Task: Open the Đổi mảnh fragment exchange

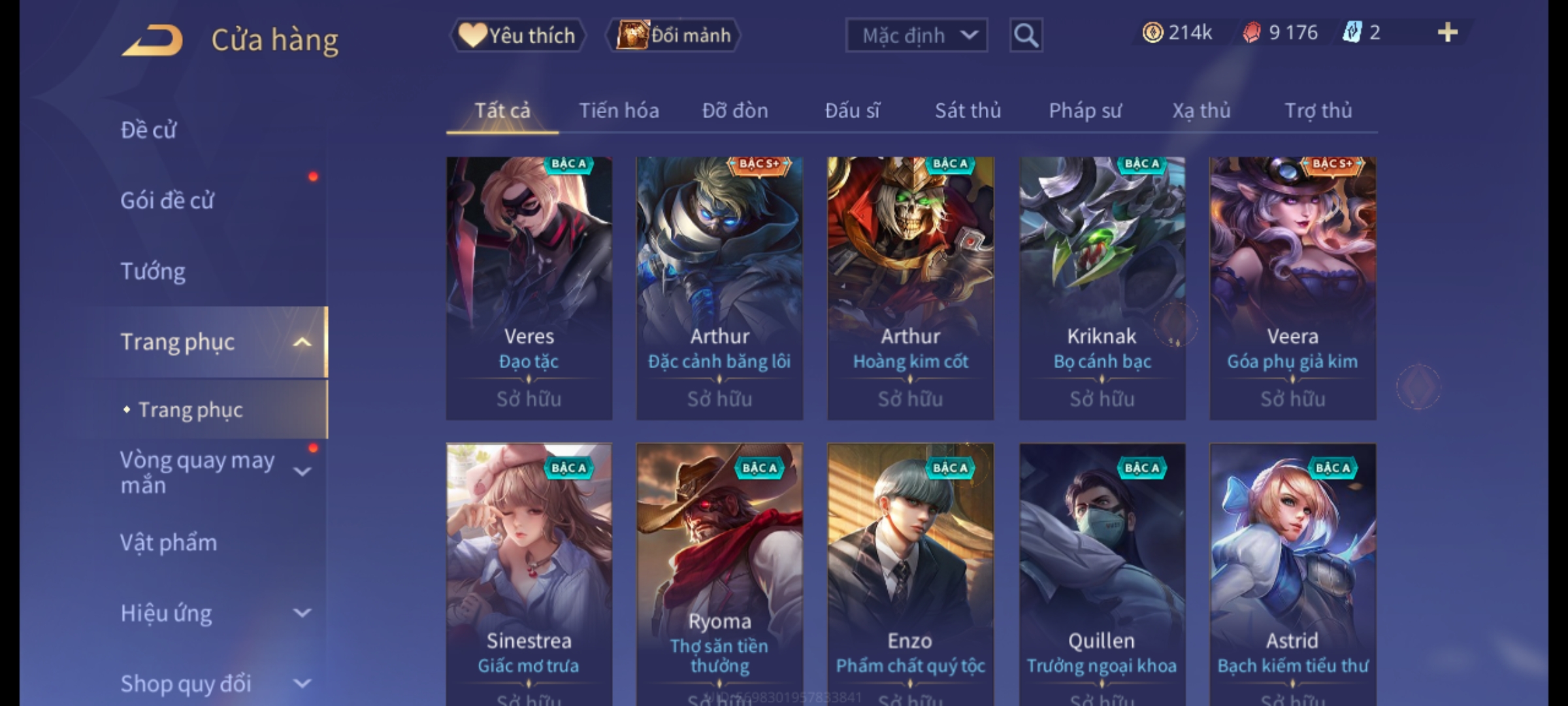Action: (674, 35)
